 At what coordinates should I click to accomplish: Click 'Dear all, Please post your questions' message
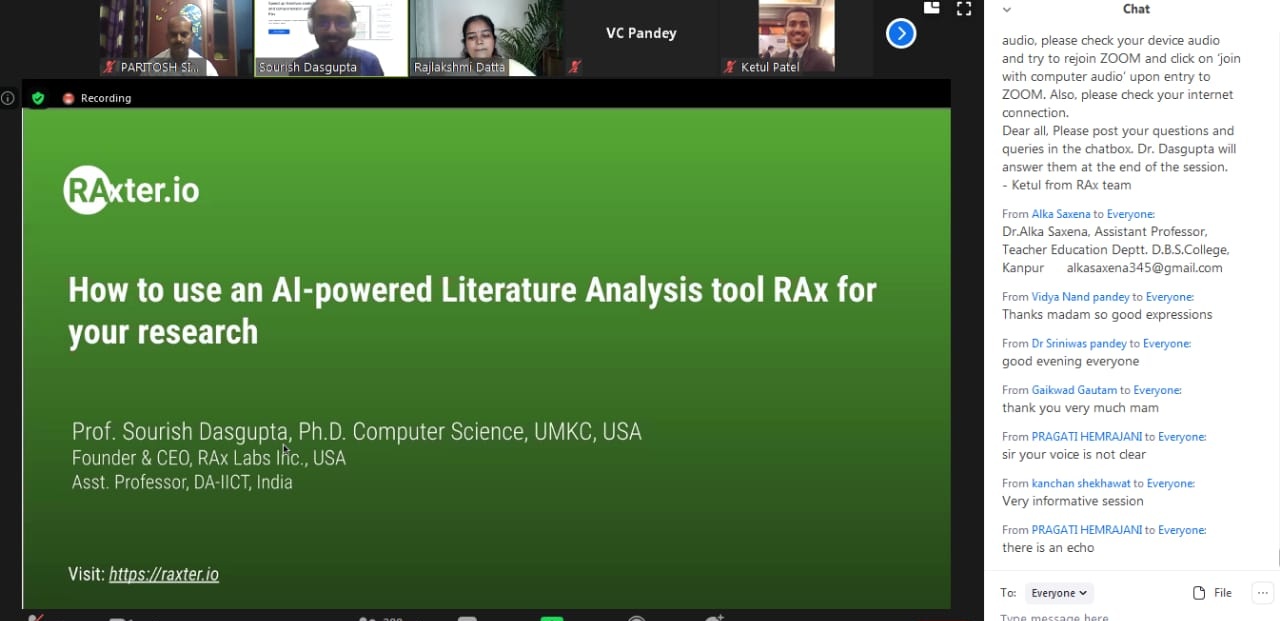[x=1119, y=149]
